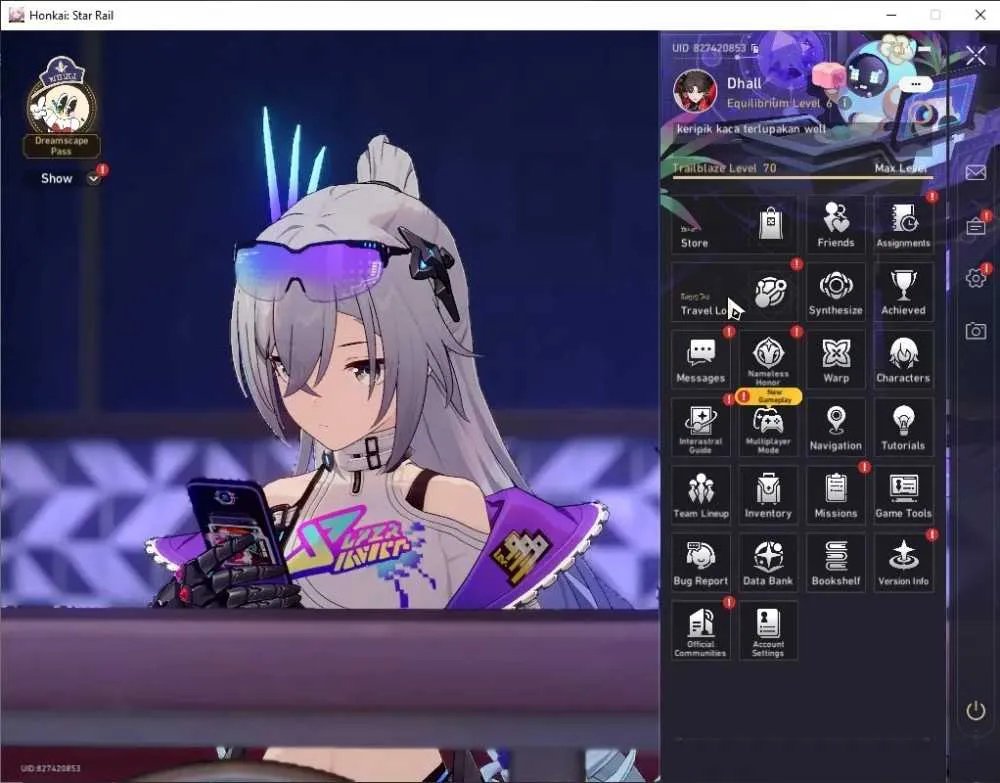Open the Tutorials lightbulb icon
The width and height of the screenshot is (1000, 783).
(x=903, y=427)
